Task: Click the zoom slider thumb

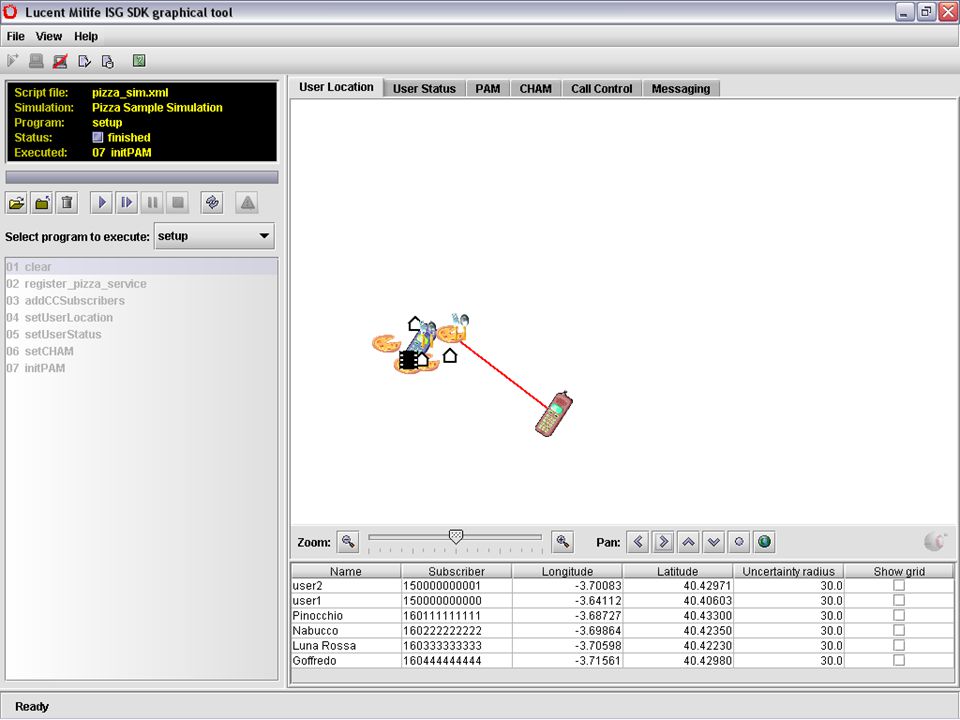Action: [456, 537]
